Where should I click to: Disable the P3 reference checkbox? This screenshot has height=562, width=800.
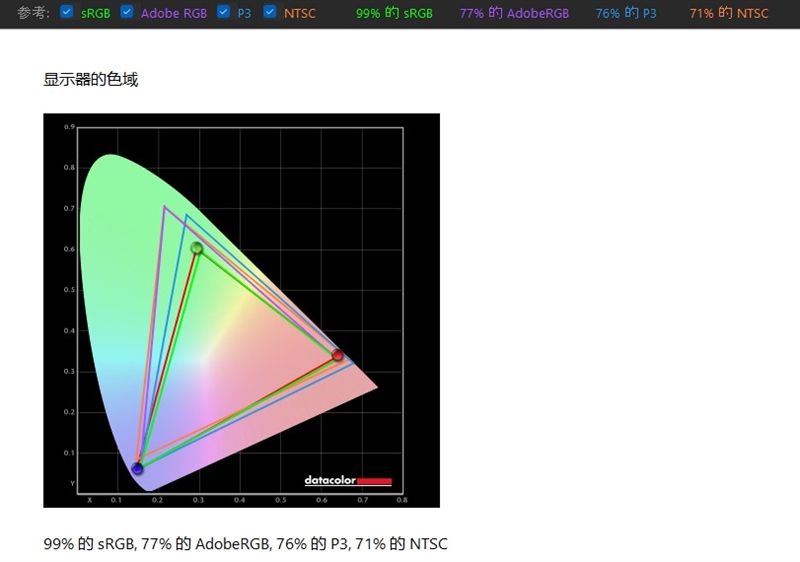223,12
